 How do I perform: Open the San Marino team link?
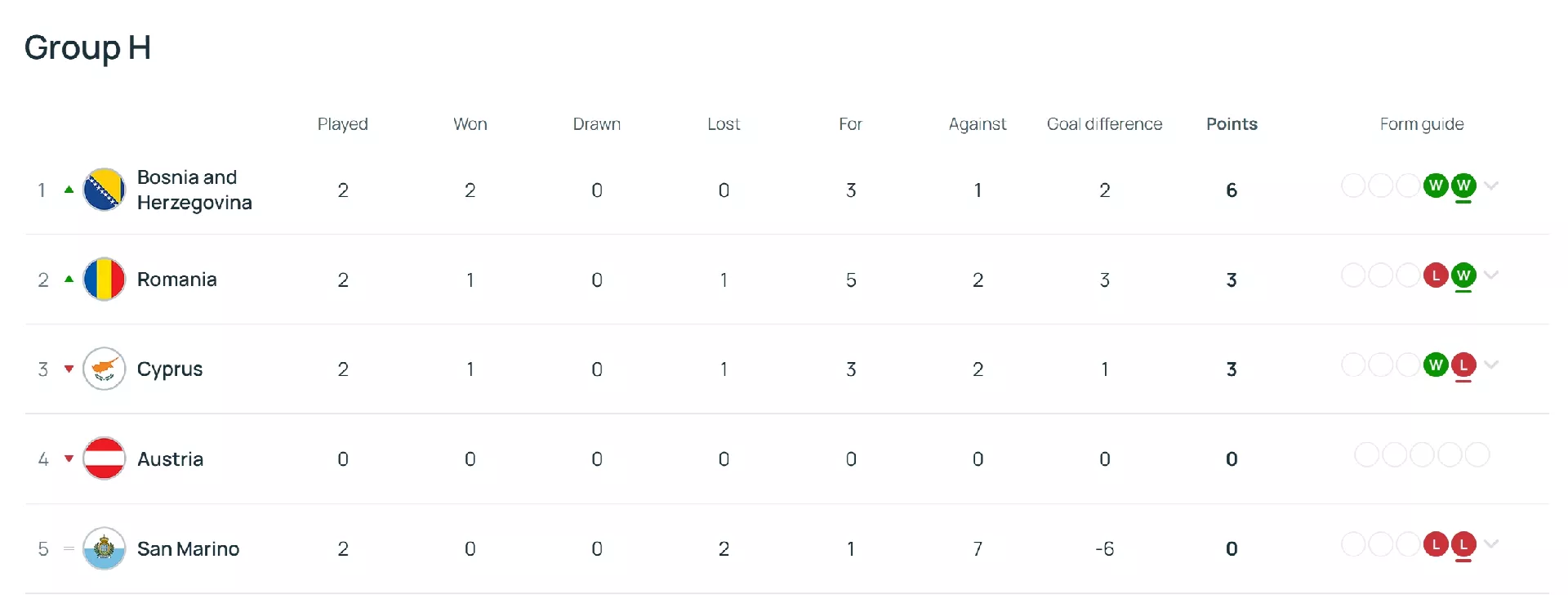[188, 548]
